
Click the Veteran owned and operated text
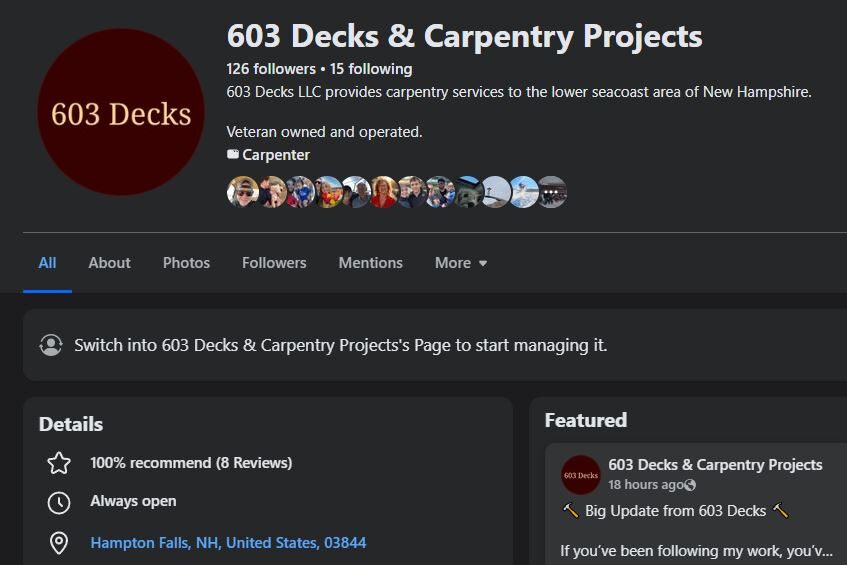pyautogui.click(x=324, y=132)
